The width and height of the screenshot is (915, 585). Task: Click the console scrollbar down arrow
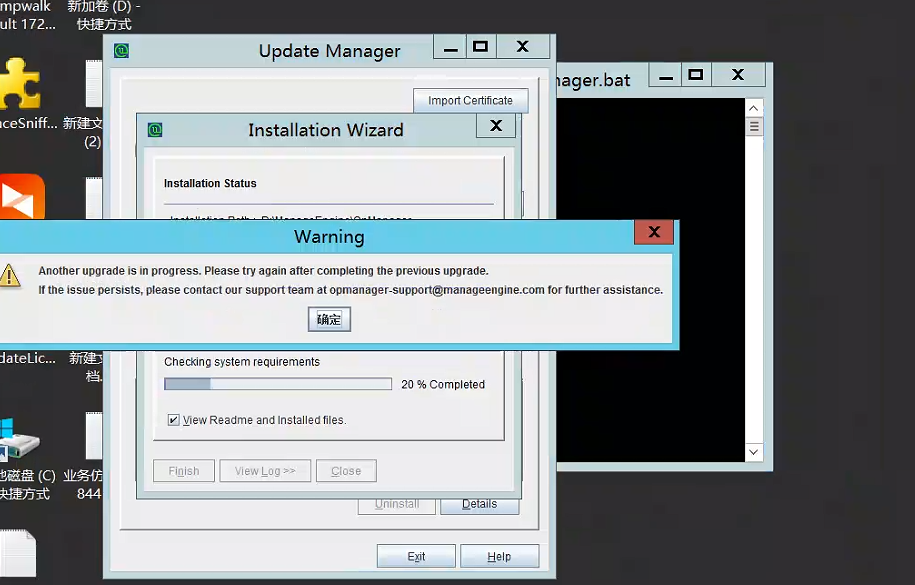[x=754, y=452]
